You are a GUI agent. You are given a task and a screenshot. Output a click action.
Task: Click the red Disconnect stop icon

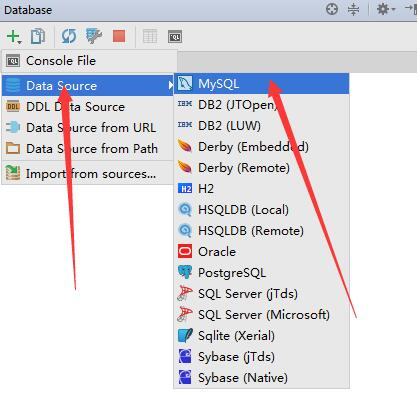click(x=119, y=36)
